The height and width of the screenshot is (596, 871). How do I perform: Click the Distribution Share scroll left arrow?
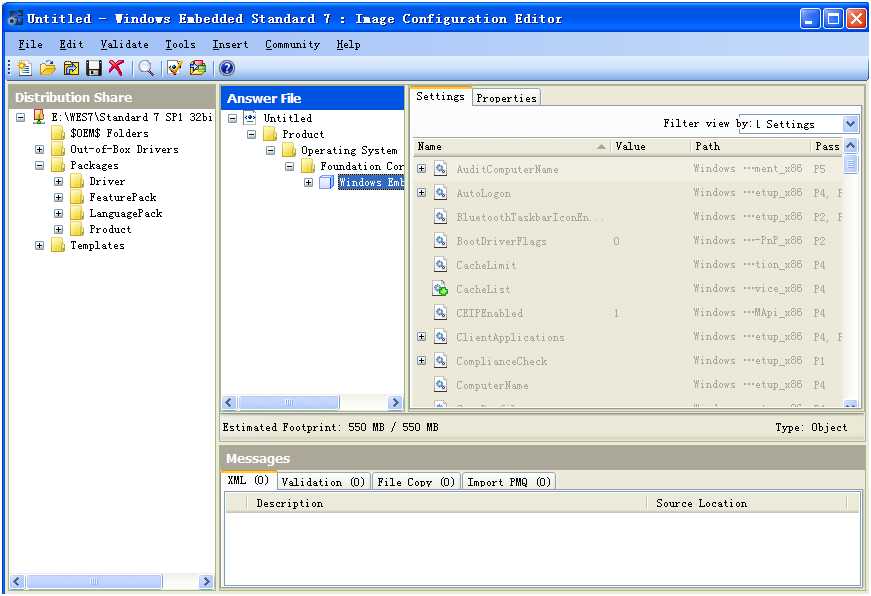17,582
